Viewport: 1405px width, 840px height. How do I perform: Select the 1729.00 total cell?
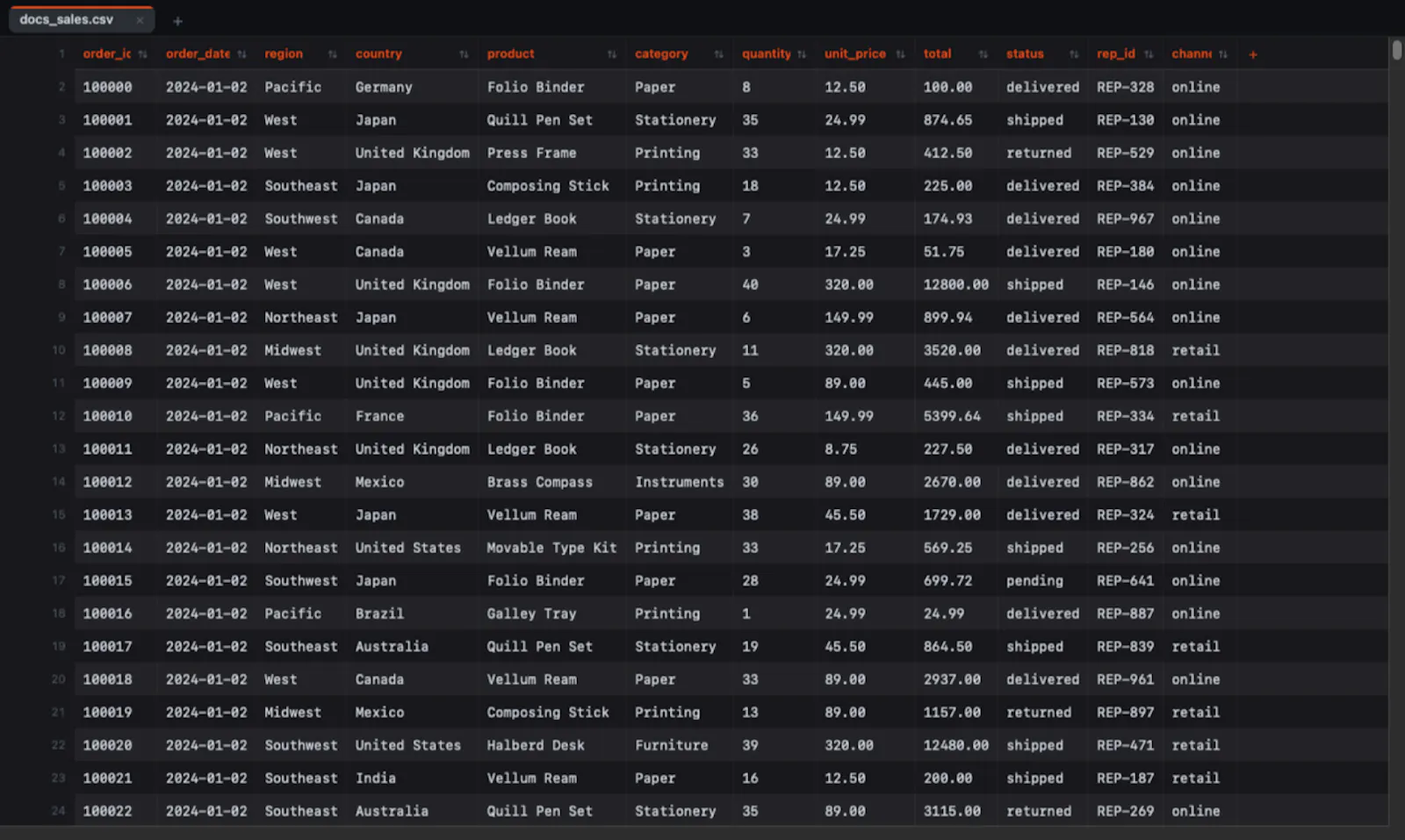(x=957, y=515)
